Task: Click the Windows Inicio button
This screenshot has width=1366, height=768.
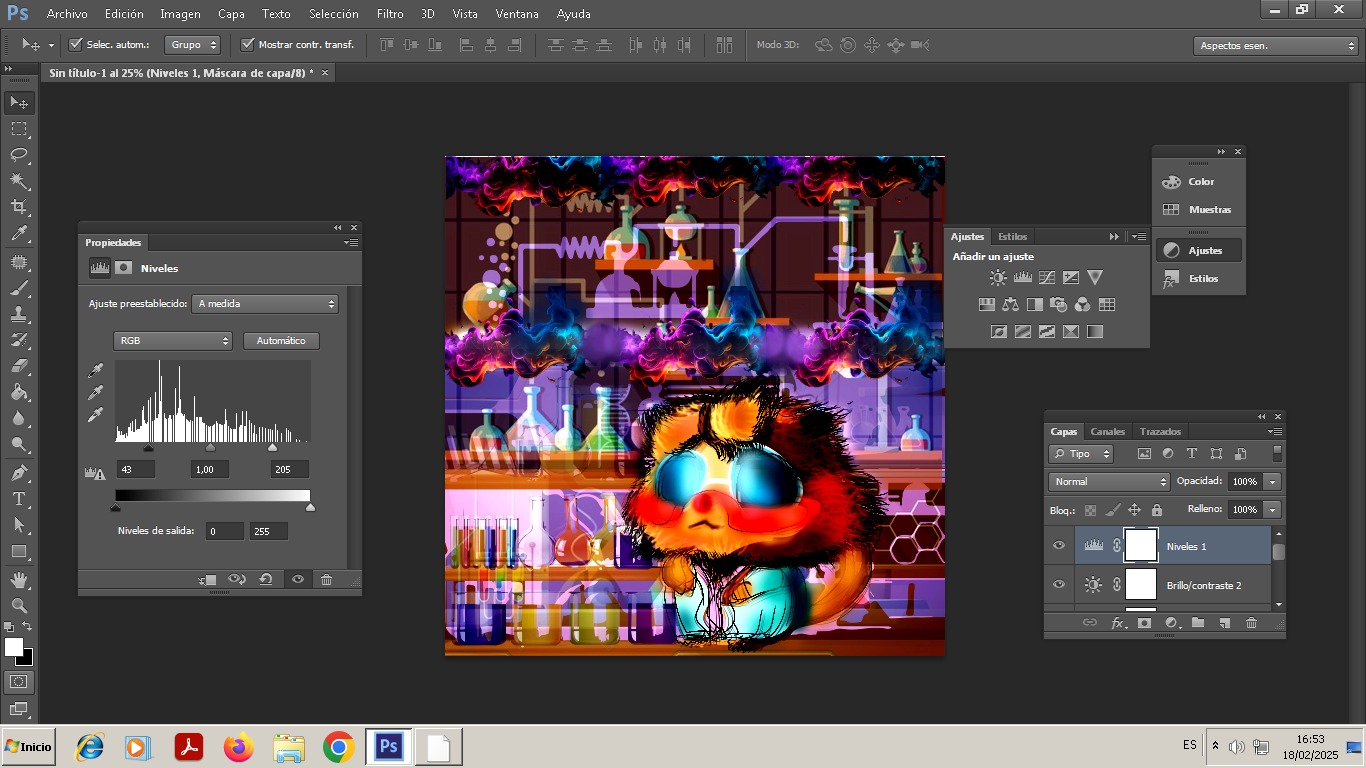Action: point(28,747)
